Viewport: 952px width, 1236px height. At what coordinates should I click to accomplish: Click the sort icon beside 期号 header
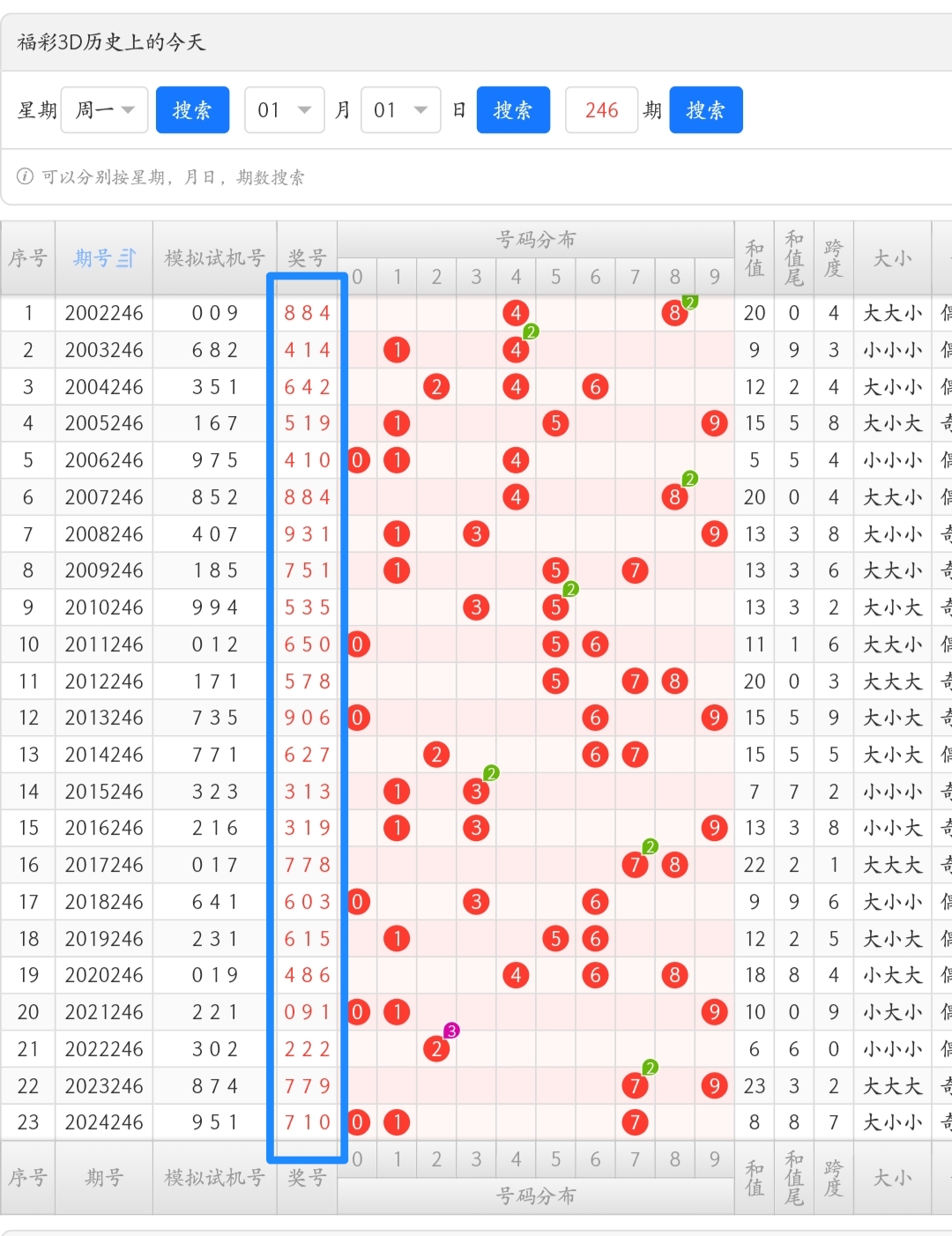coord(127,258)
